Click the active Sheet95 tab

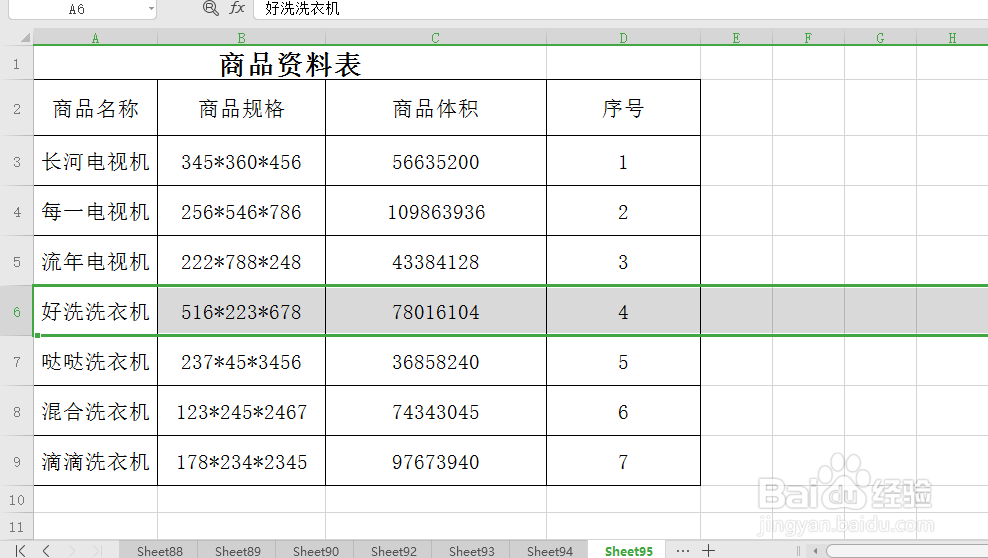click(x=628, y=550)
